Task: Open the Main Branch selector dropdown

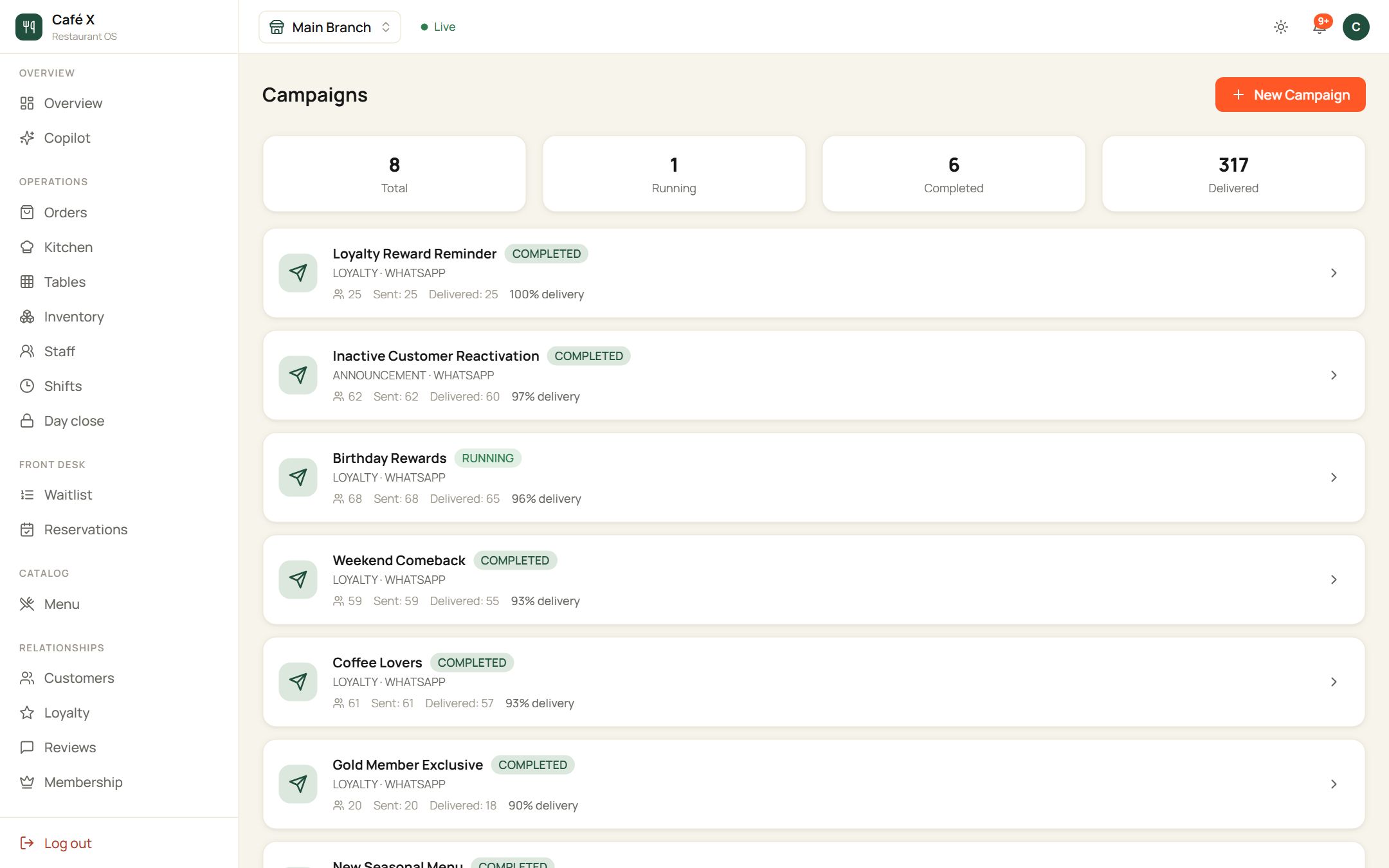Action: point(330,27)
